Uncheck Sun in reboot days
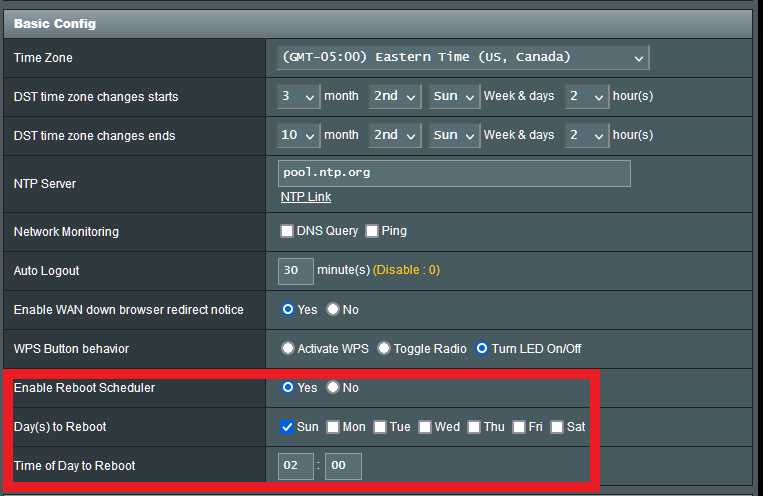This screenshot has height=496, width=763. pyautogui.click(x=288, y=427)
